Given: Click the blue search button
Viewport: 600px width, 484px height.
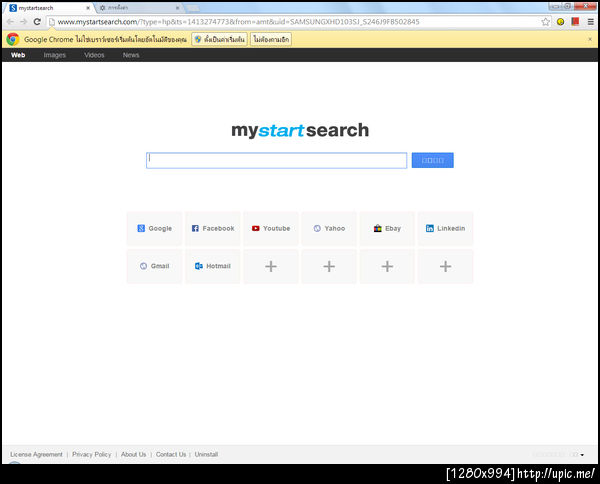Looking at the screenshot, I should click(x=432, y=160).
